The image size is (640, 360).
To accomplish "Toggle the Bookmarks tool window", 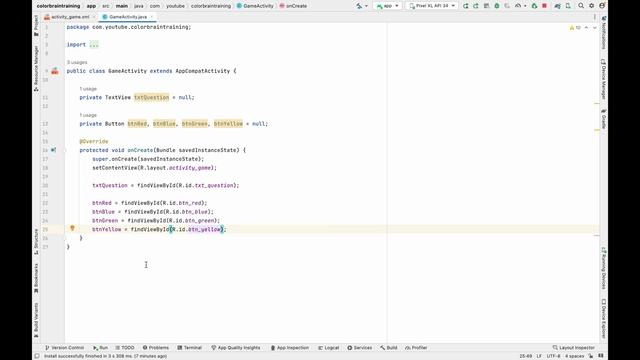I will [x=36, y=278].
